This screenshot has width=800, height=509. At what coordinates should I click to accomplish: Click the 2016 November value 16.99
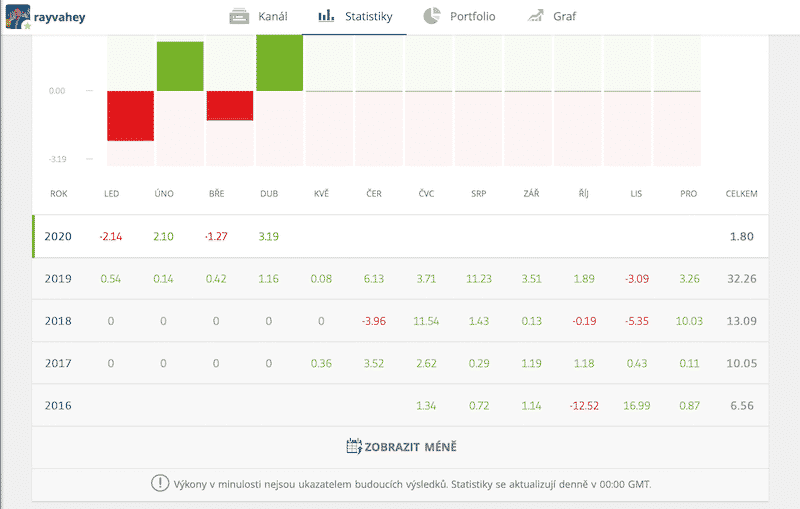637,405
